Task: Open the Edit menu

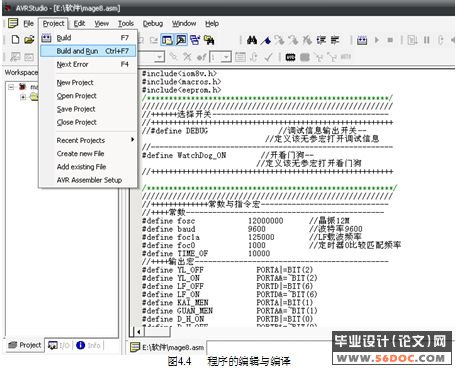Action: click(79, 24)
